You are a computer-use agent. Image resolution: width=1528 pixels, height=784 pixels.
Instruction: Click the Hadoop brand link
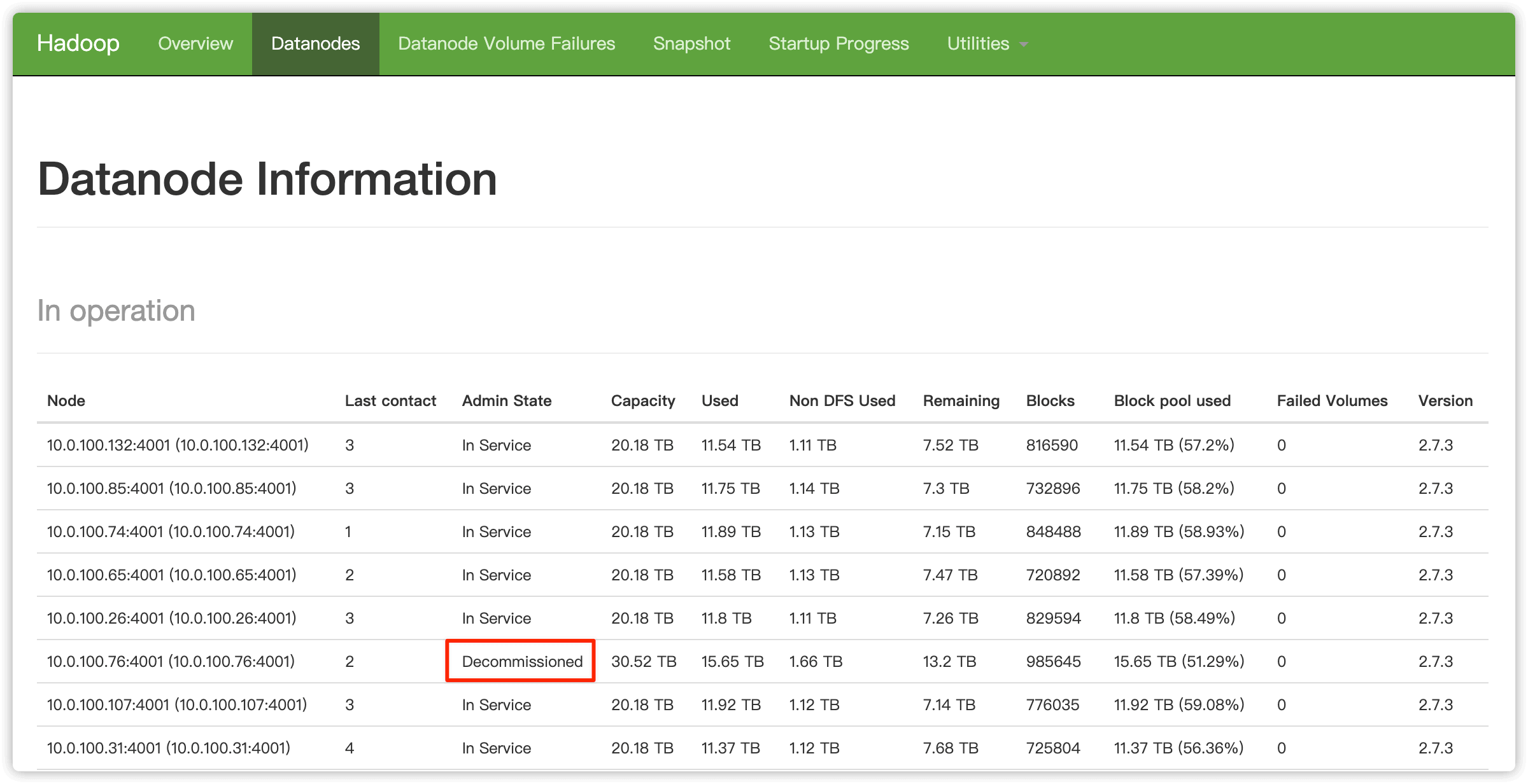[x=78, y=44]
